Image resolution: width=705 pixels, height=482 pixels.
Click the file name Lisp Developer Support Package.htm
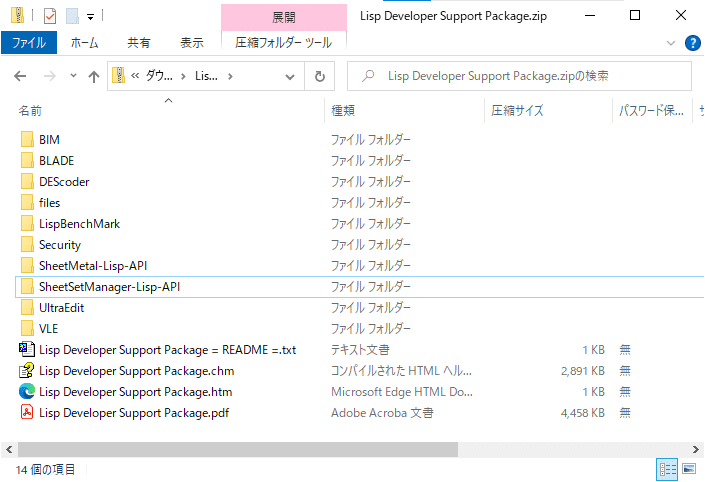136,392
